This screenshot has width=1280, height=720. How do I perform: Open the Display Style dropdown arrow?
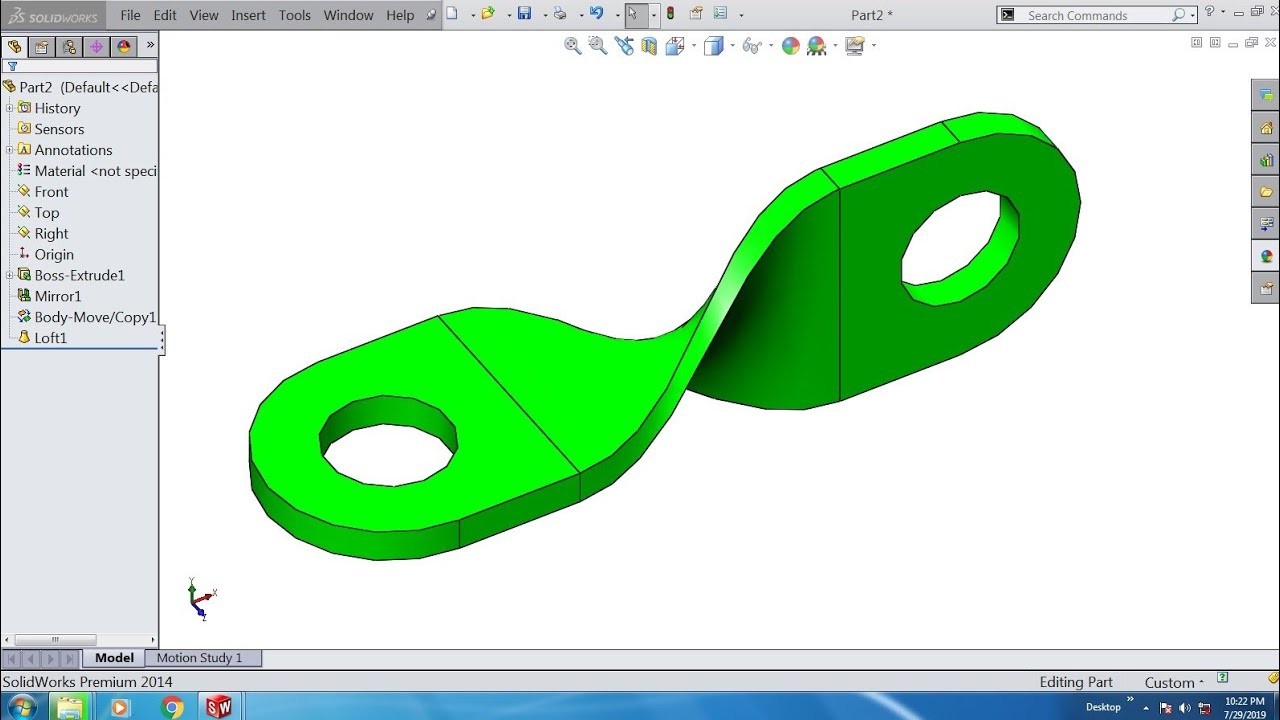coord(732,46)
